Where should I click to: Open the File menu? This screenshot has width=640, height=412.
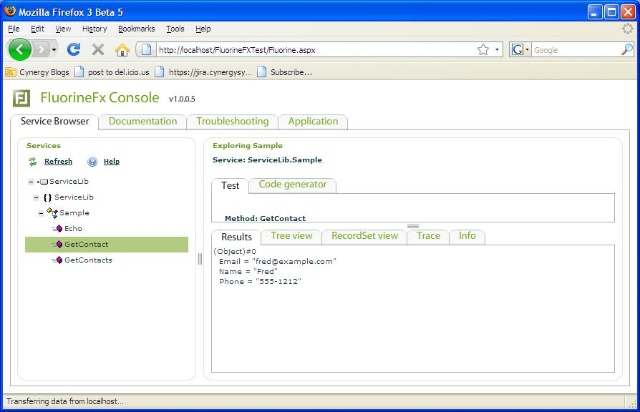tap(13, 29)
